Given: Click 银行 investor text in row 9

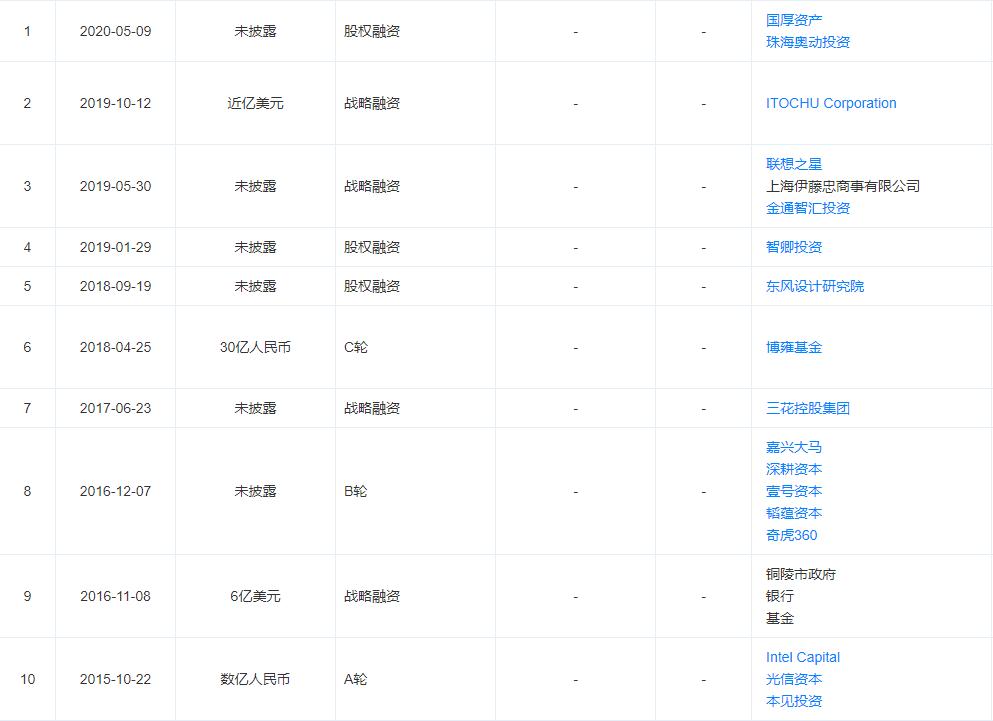Looking at the screenshot, I should click(x=780, y=596).
